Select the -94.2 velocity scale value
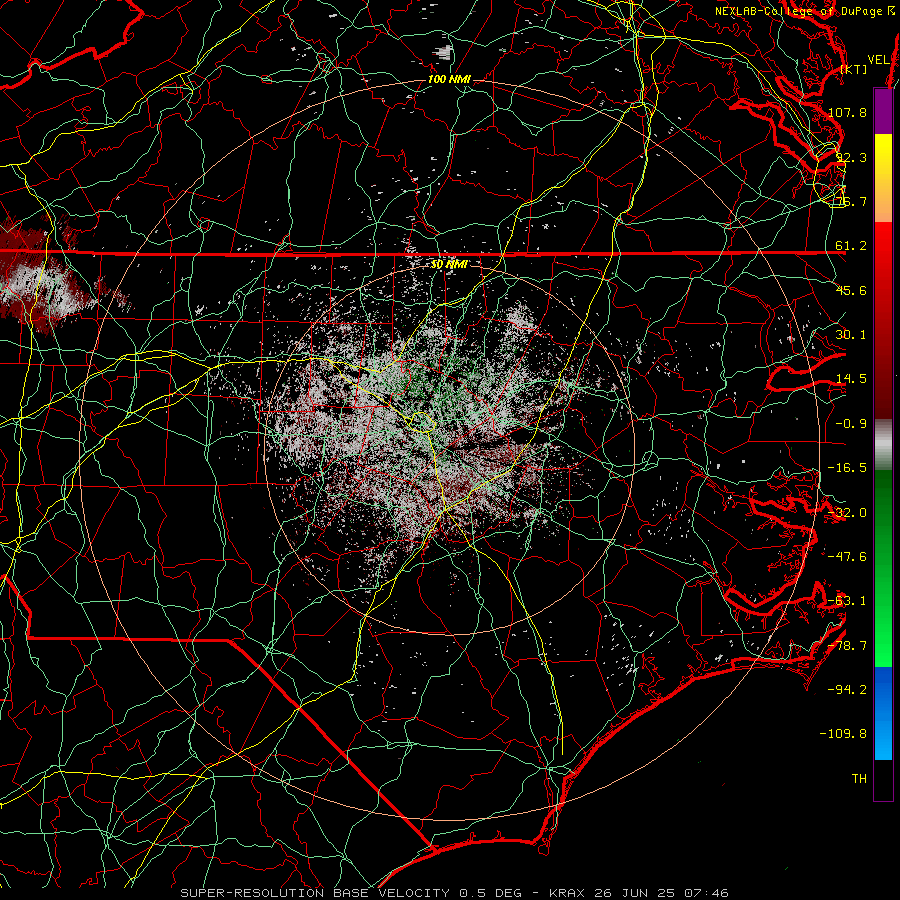Viewport: 900px width, 900px height. [x=847, y=690]
